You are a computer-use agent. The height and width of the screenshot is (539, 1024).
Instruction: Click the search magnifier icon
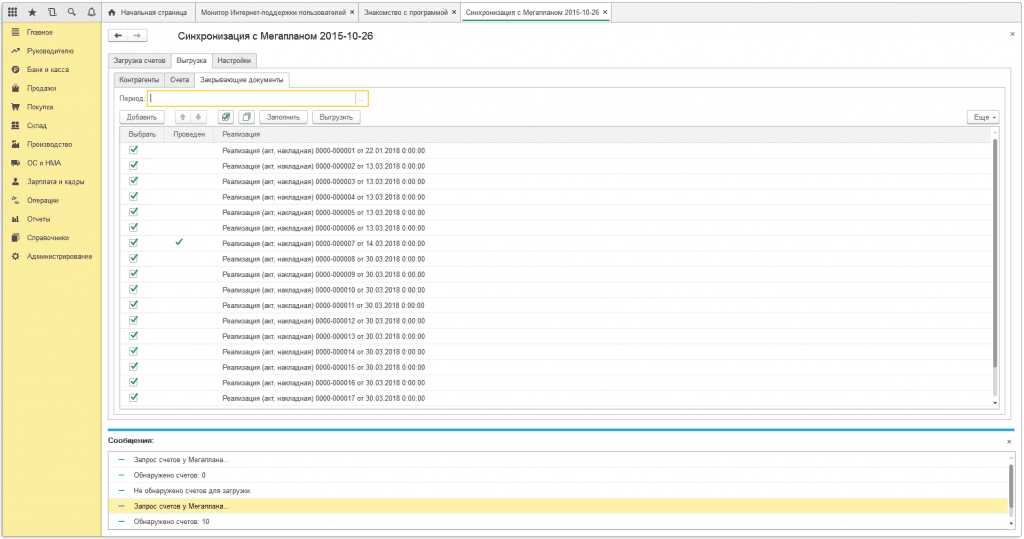71,12
